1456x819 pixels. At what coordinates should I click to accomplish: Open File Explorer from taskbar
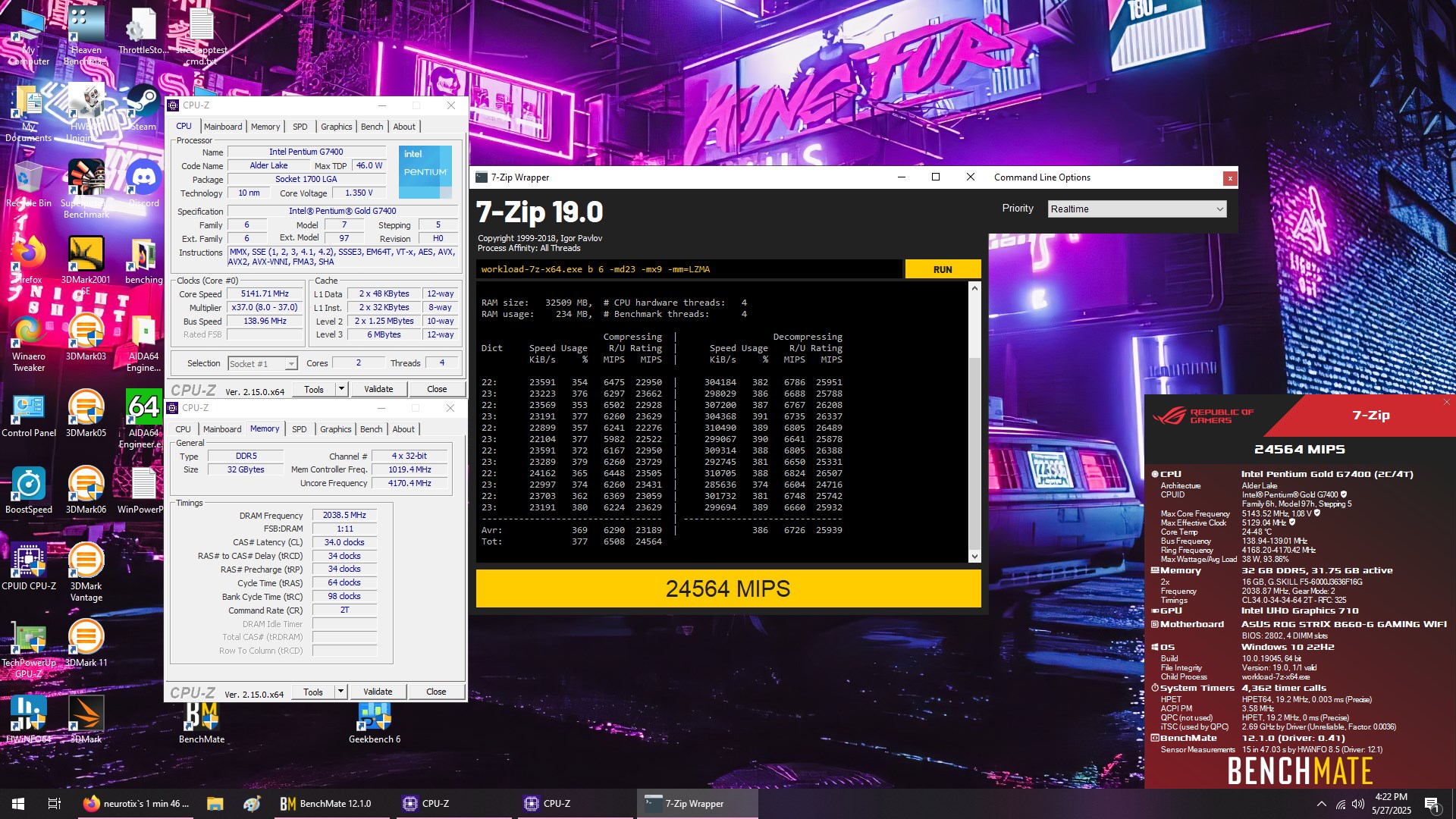point(215,804)
